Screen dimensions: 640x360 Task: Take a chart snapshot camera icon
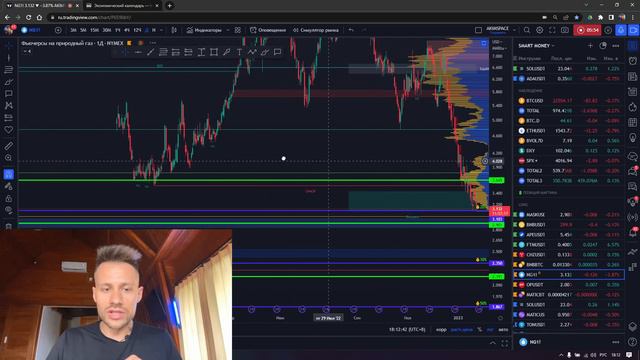565,30
